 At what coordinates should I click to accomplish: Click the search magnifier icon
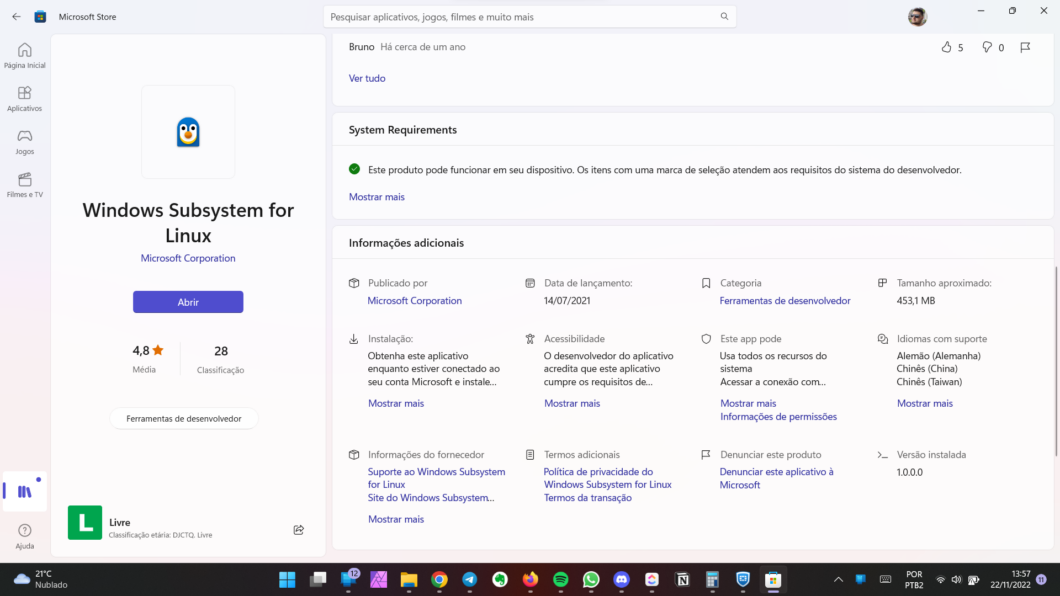click(x=724, y=17)
